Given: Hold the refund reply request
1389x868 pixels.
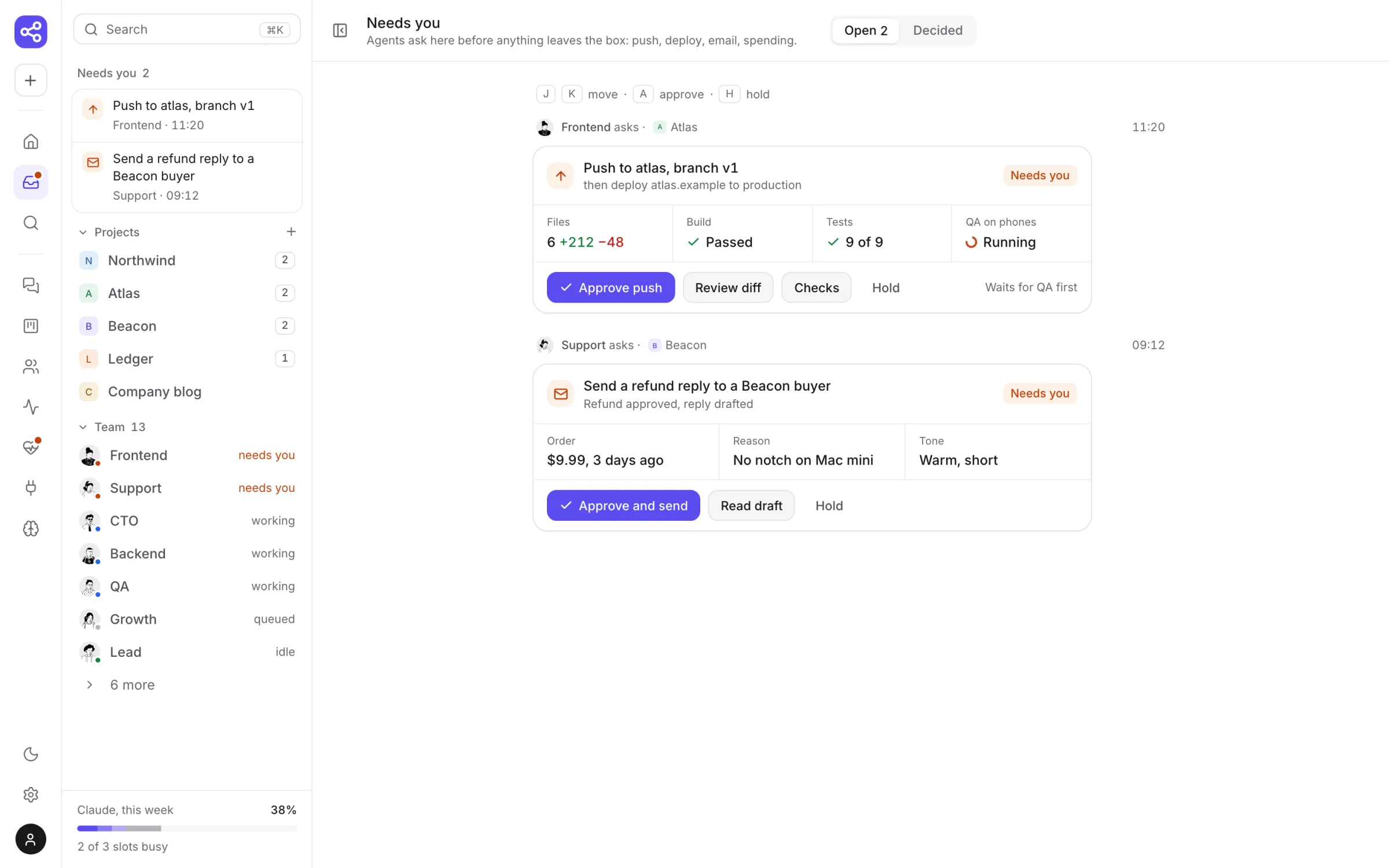Looking at the screenshot, I should coord(829,506).
